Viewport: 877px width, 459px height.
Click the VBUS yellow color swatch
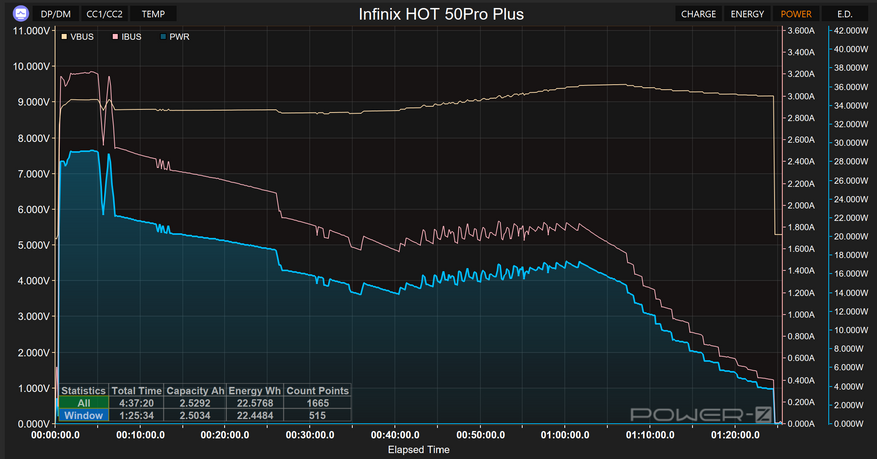pyautogui.click(x=64, y=37)
